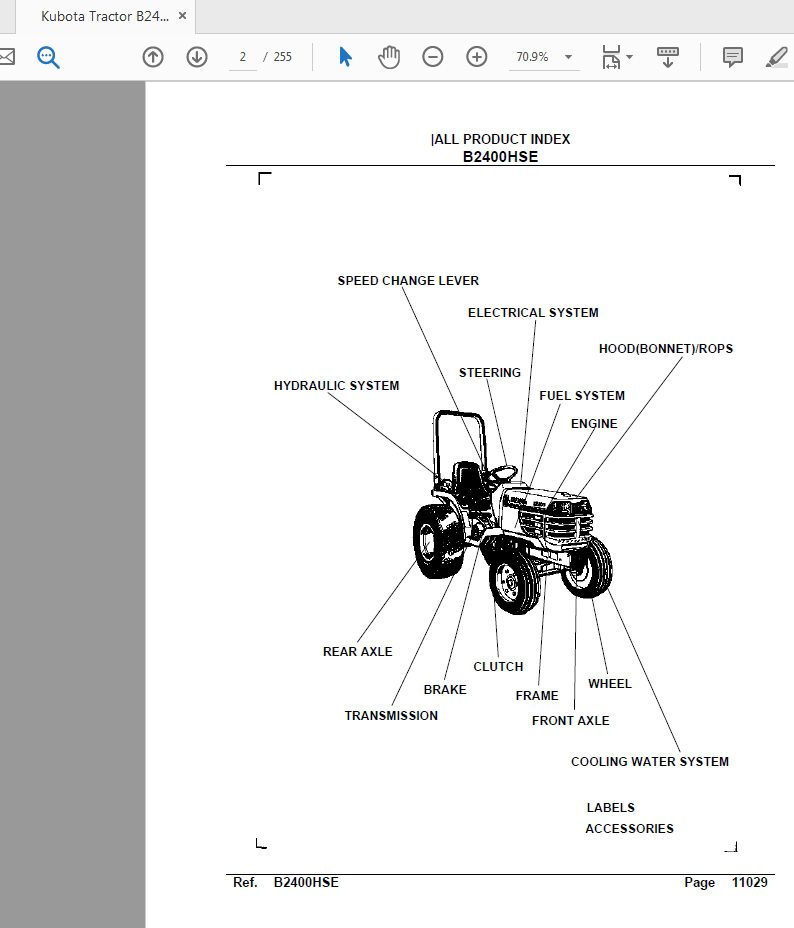Image resolution: width=794 pixels, height=928 pixels.
Task: Click the REAR AXLE label
Action: coord(357,652)
